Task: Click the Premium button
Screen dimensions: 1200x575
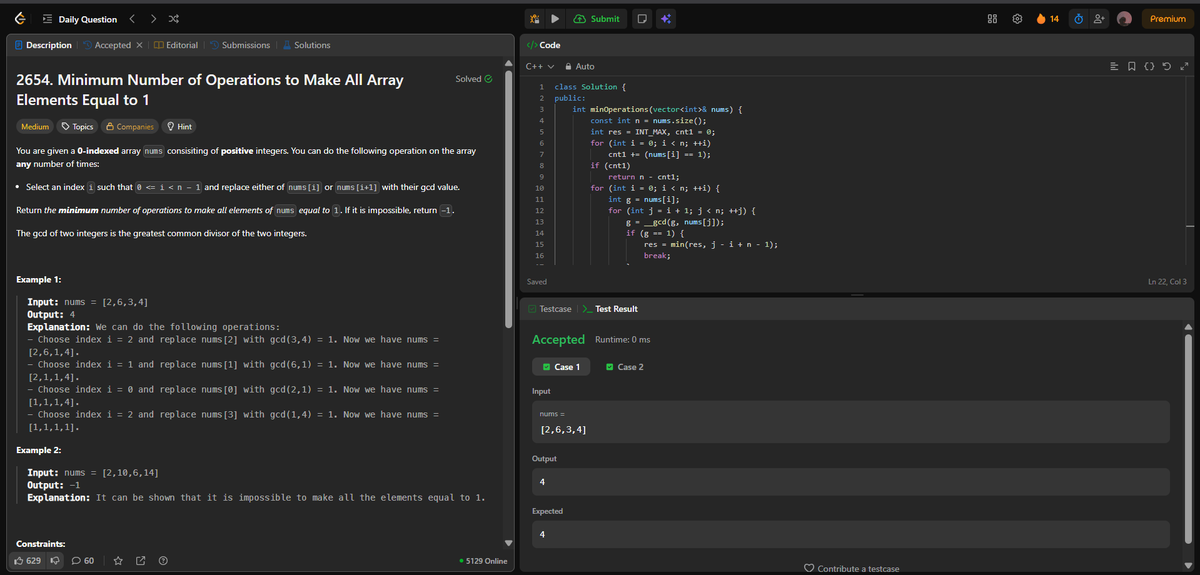Action: pyautogui.click(x=1167, y=19)
